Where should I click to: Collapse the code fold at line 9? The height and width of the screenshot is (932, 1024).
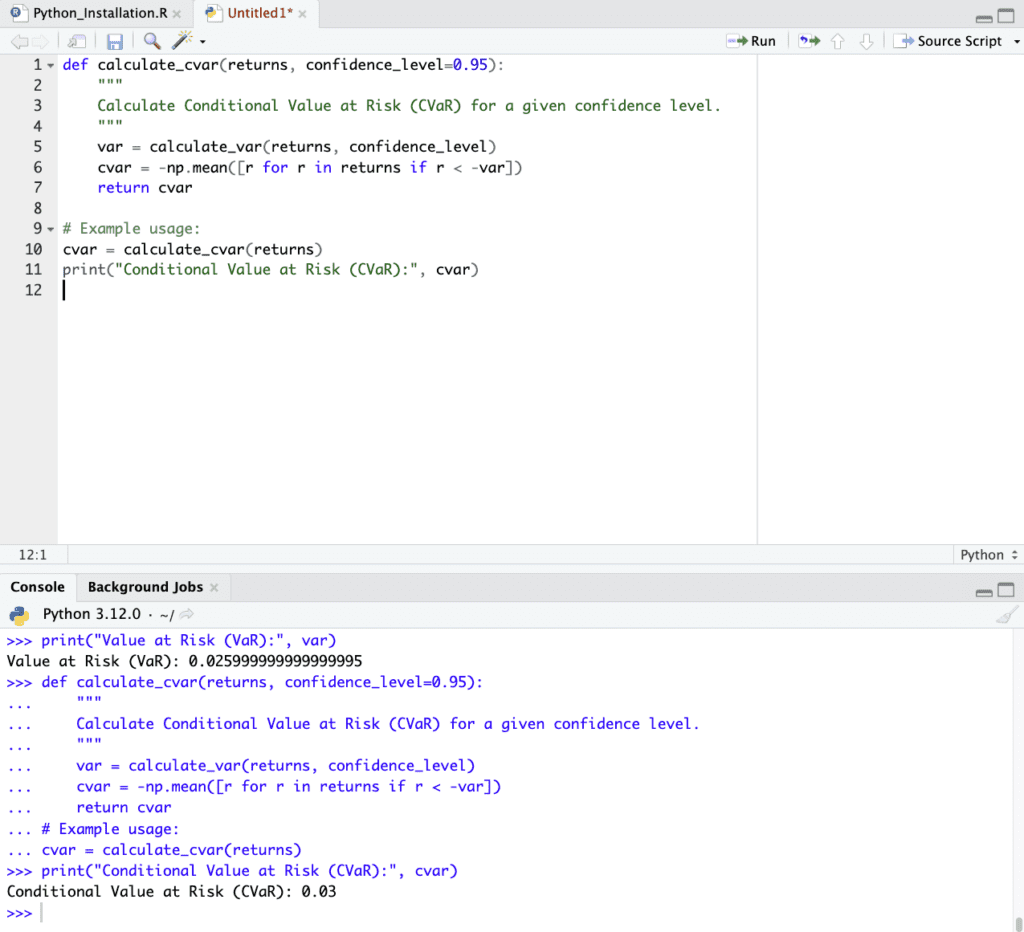(x=50, y=229)
